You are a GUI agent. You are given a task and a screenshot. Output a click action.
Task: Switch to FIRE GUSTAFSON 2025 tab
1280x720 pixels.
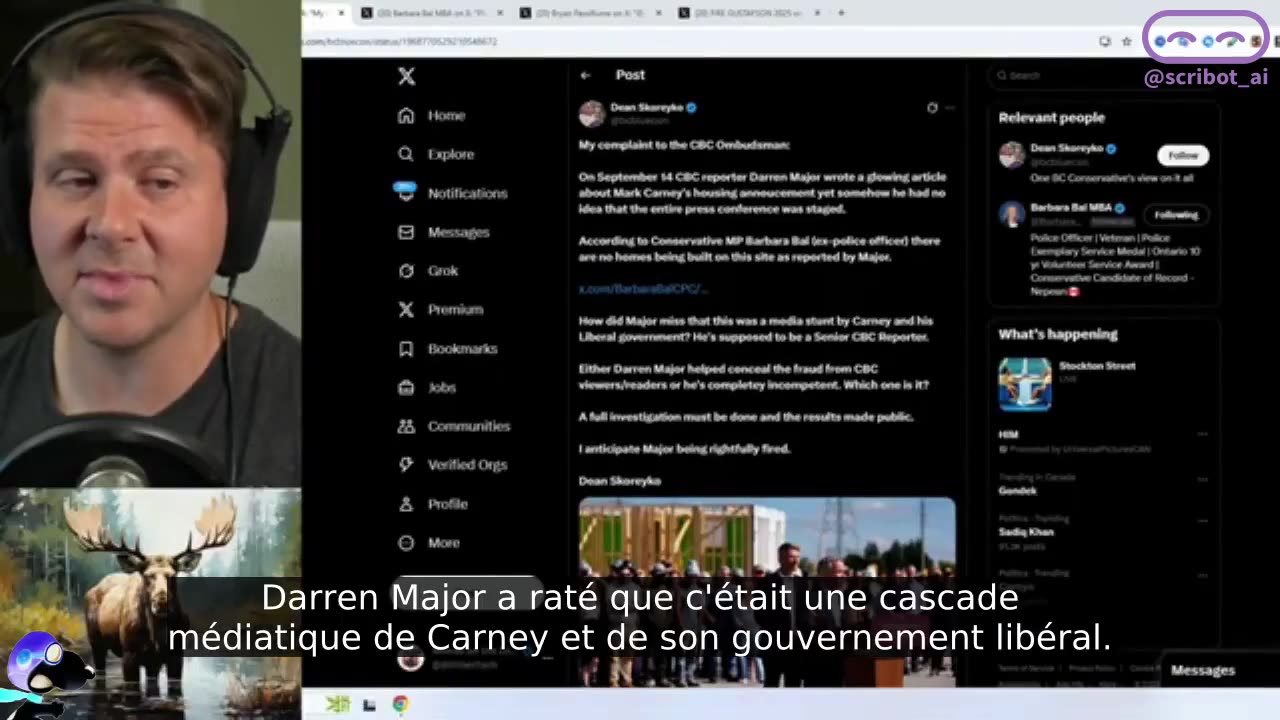click(x=748, y=13)
